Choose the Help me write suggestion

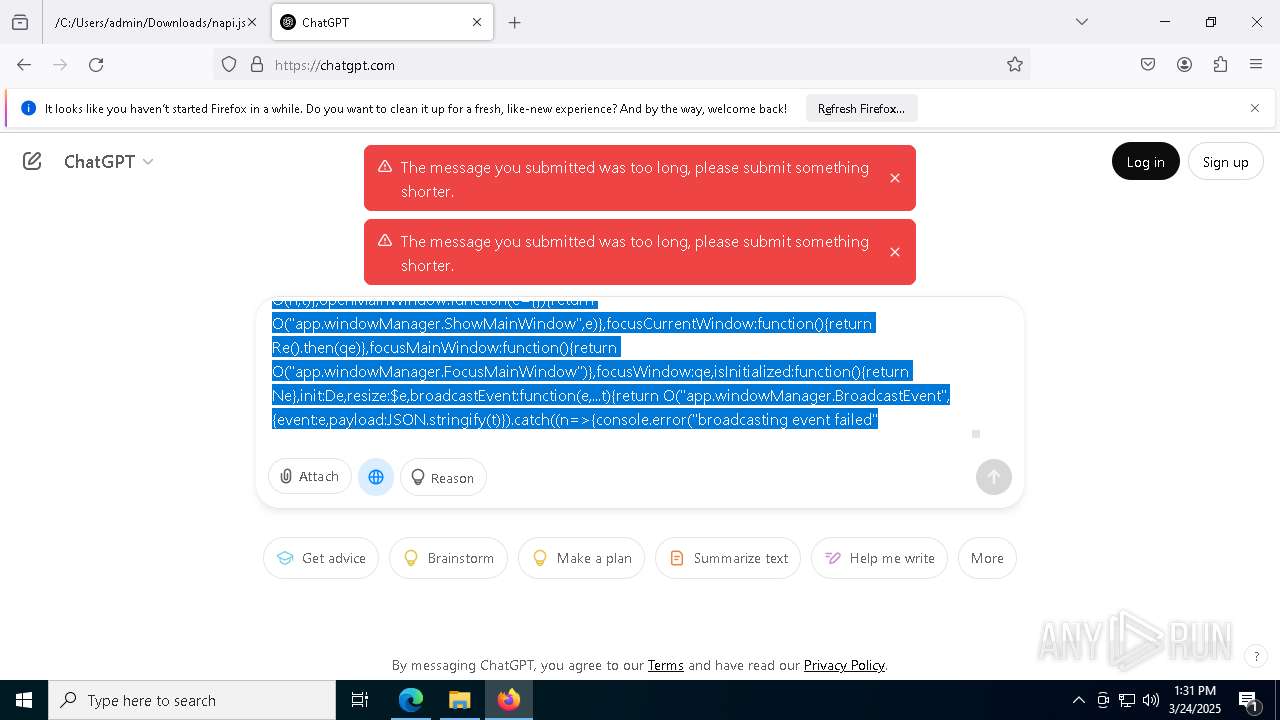pos(879,558)
